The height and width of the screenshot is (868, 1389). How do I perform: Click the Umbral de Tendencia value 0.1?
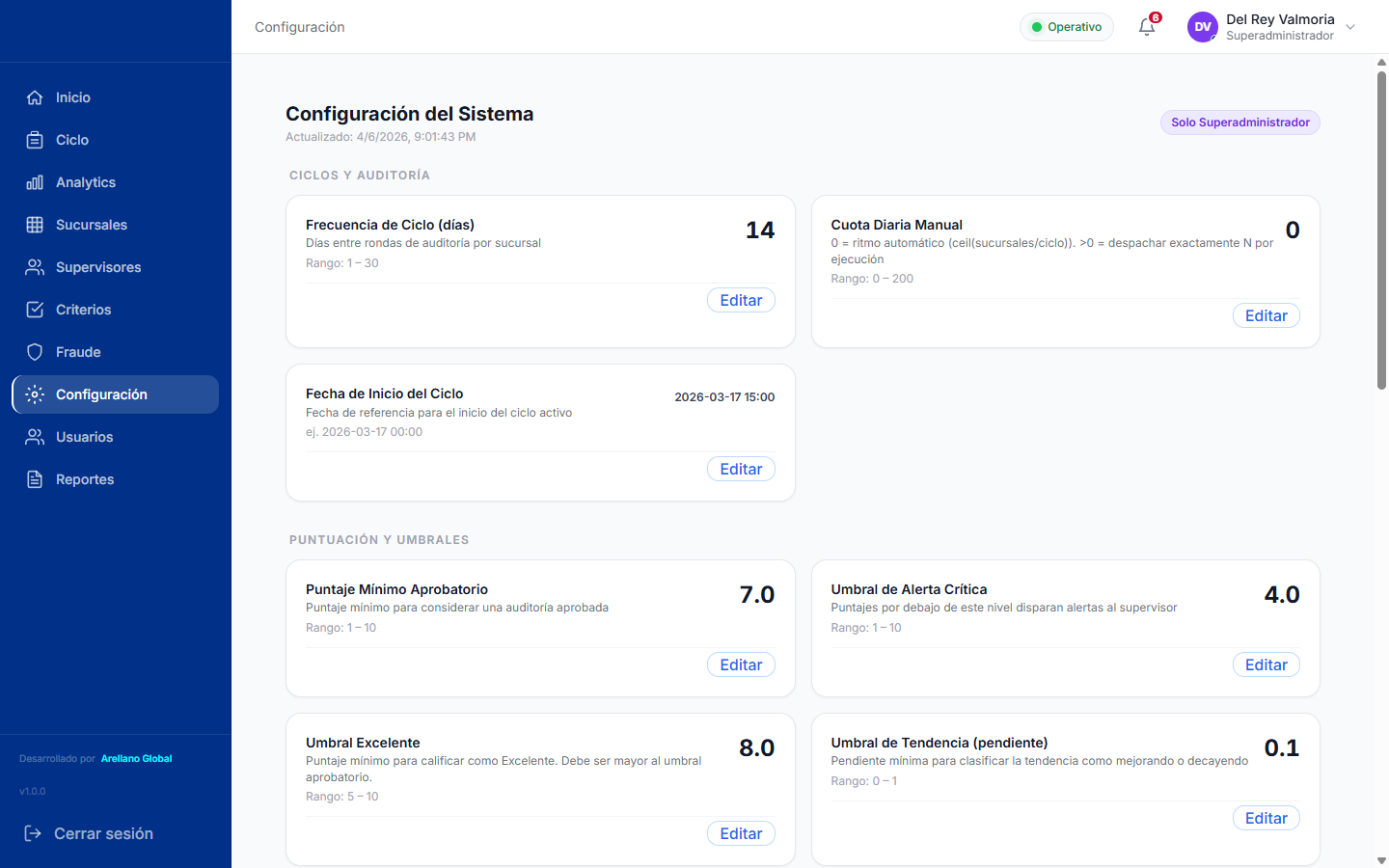pos(1282,747)
